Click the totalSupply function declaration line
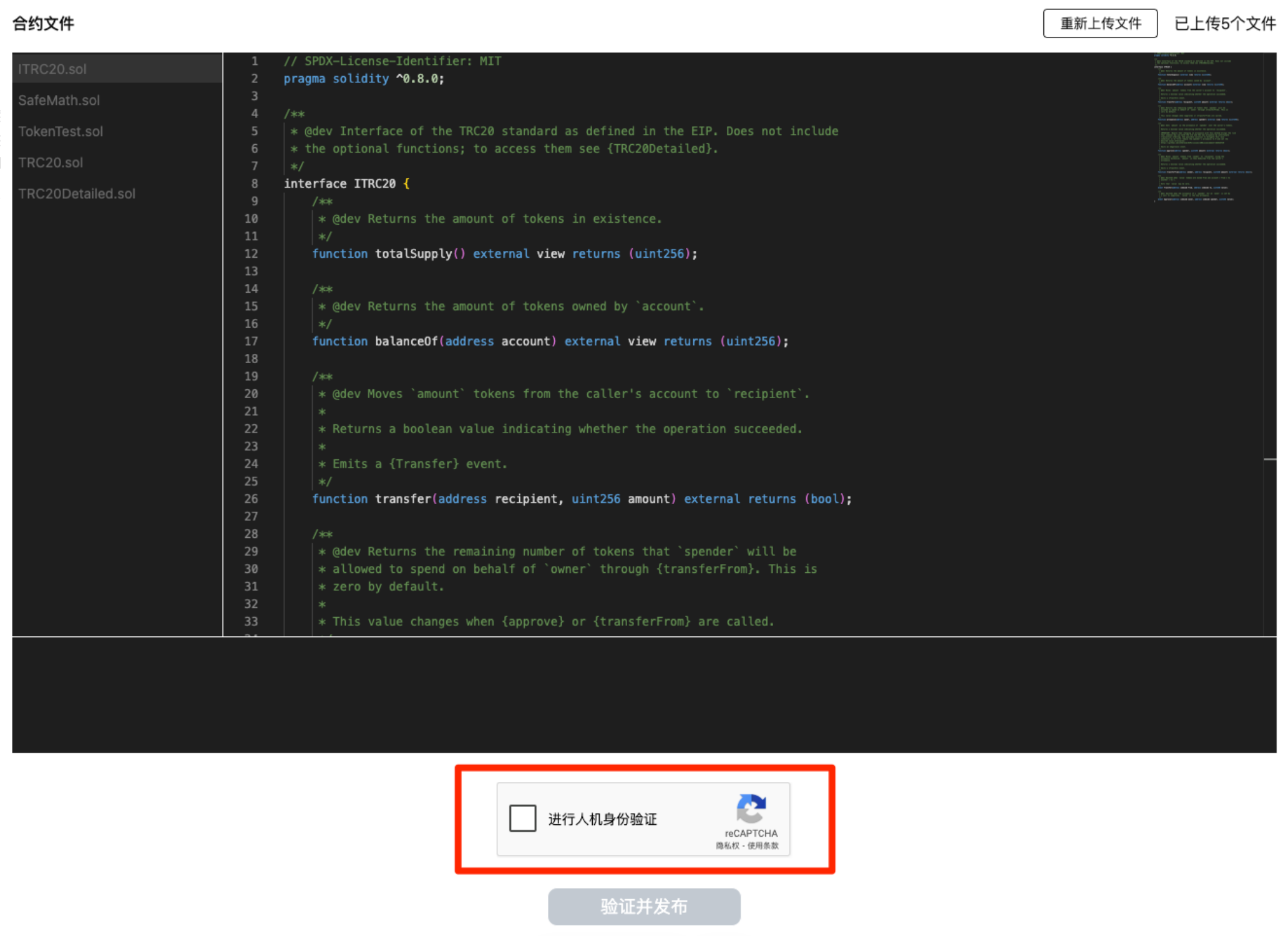Image resolution: width=1288 pixels, height=936 pixels. coord(504,253)
